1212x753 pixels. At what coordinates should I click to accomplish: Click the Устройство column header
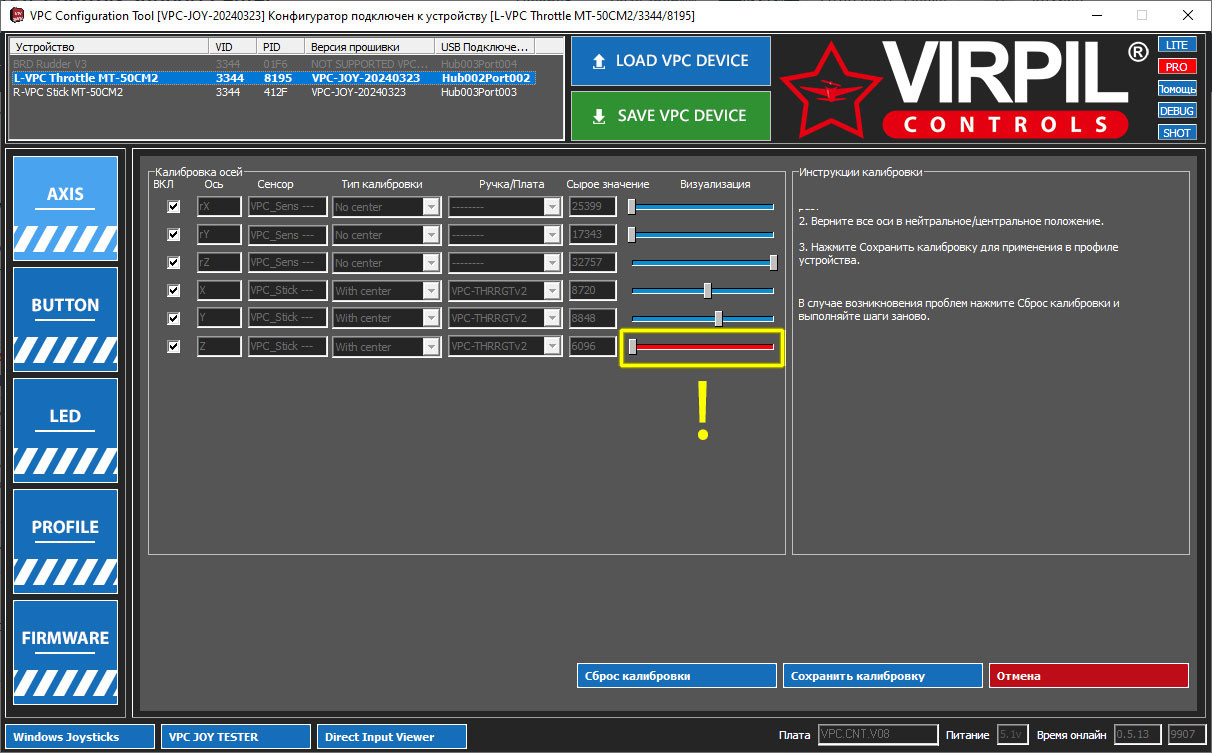pos(110,47)
